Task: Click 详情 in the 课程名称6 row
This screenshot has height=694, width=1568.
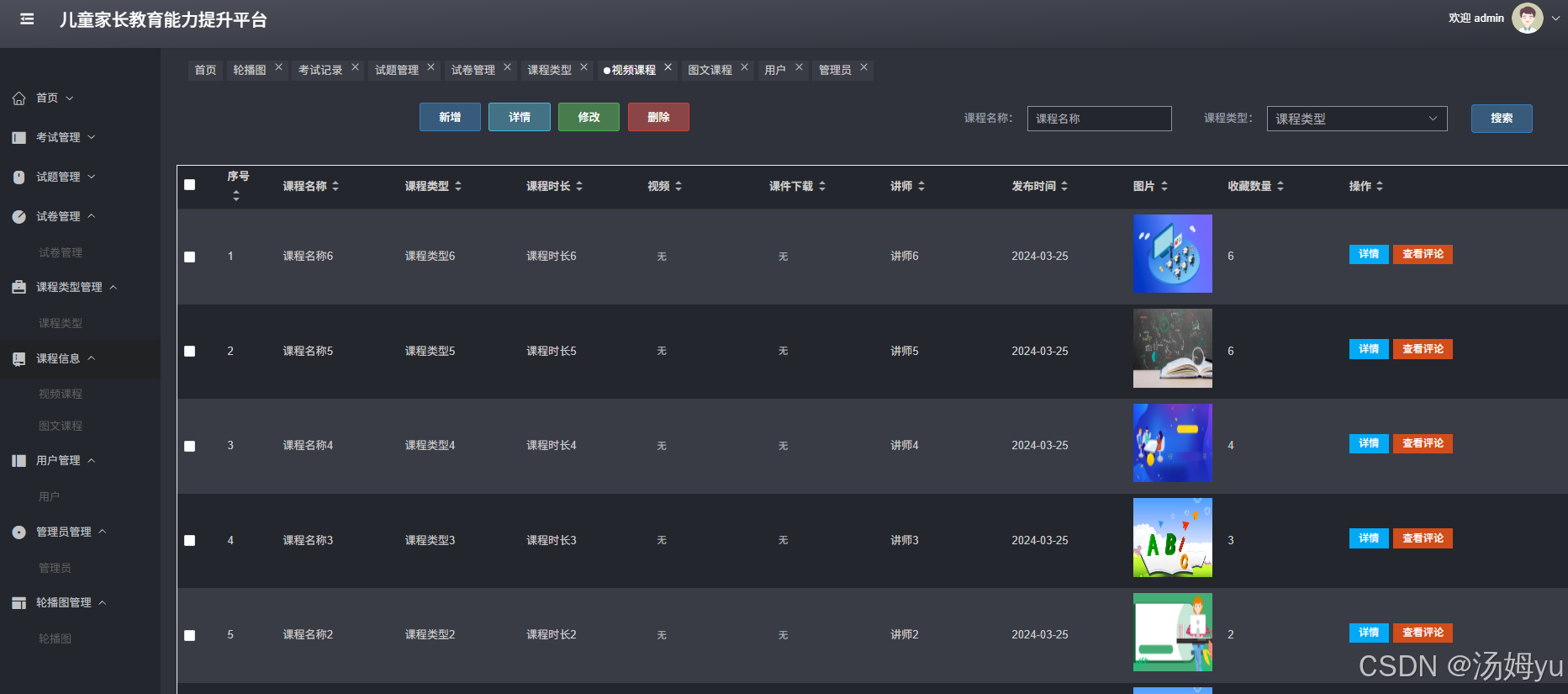Action: [x=1369, y=254]
